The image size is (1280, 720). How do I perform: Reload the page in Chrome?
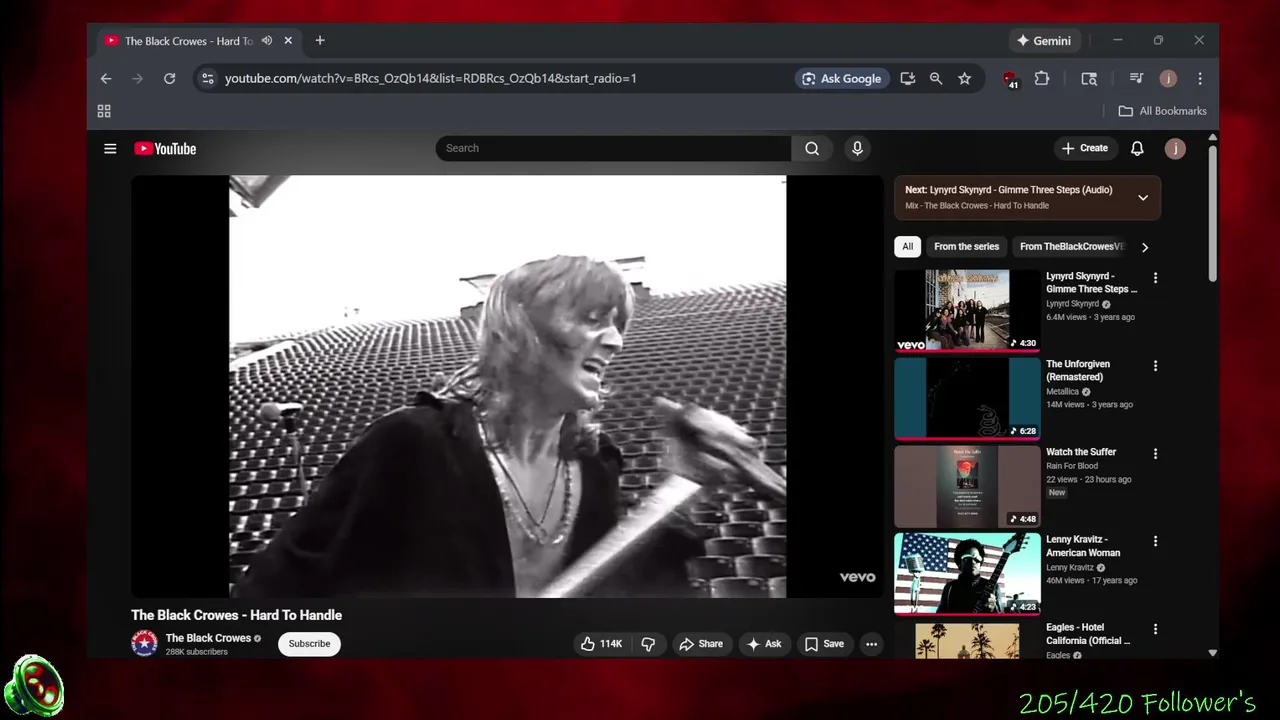[170, 78]
